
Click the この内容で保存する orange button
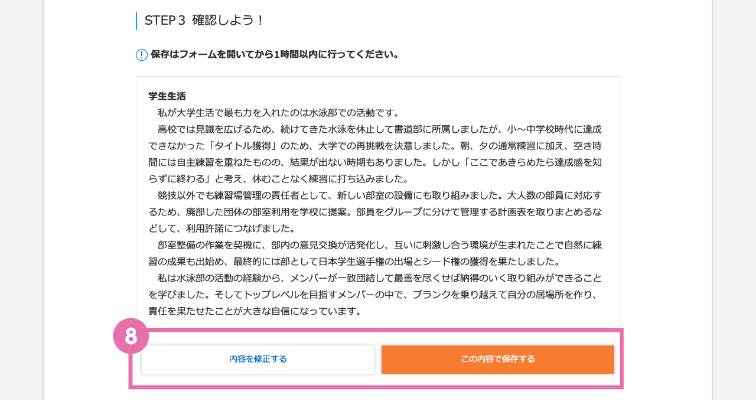click(x=498, y=359)
